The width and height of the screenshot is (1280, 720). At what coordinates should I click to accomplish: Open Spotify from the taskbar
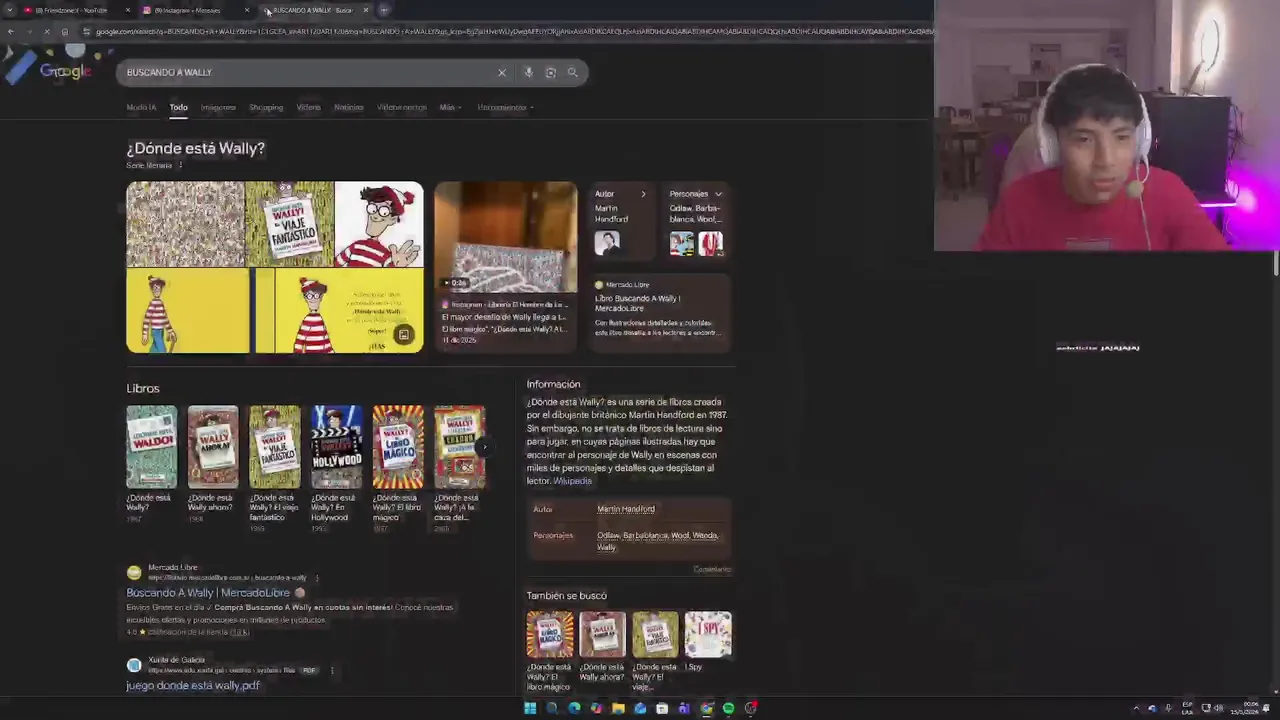click(728, 708)
